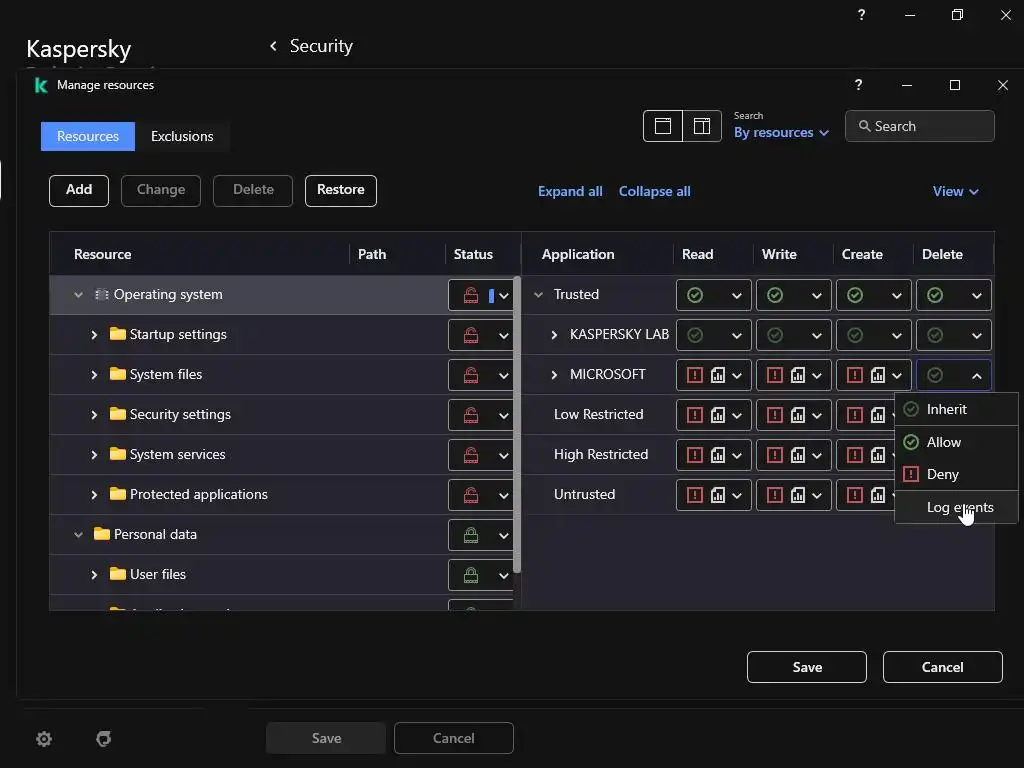
Task: Click the Resource column header
Action: (x=103, y=254)
